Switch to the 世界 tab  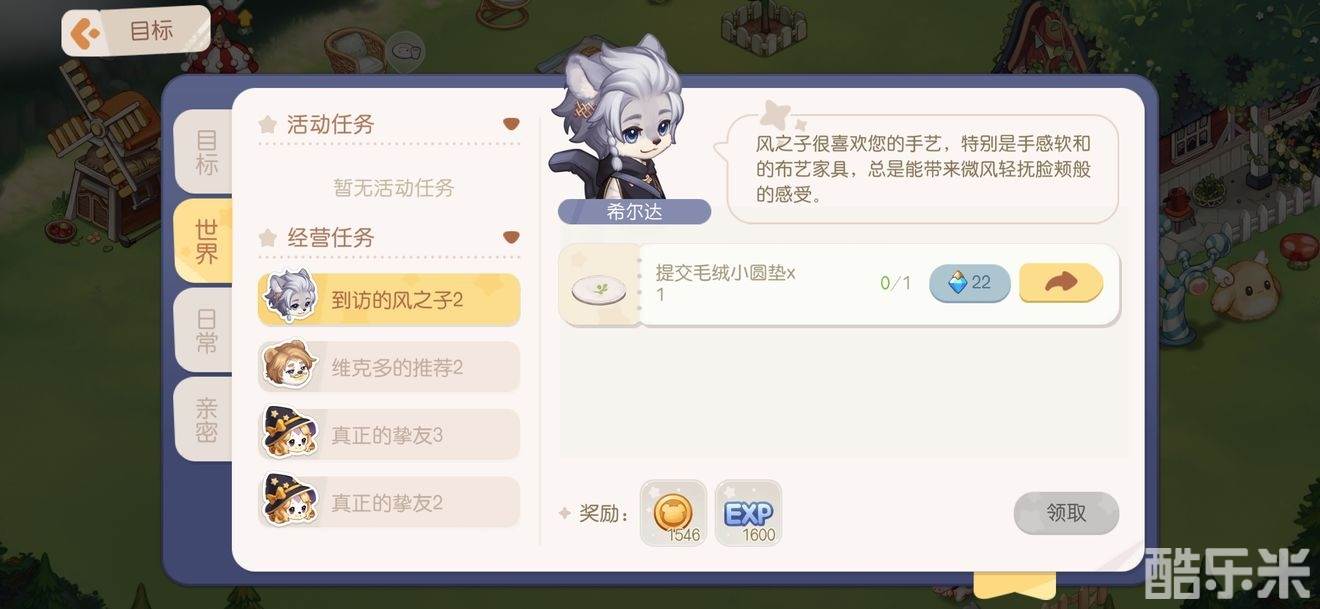click(x=205, y=241)
